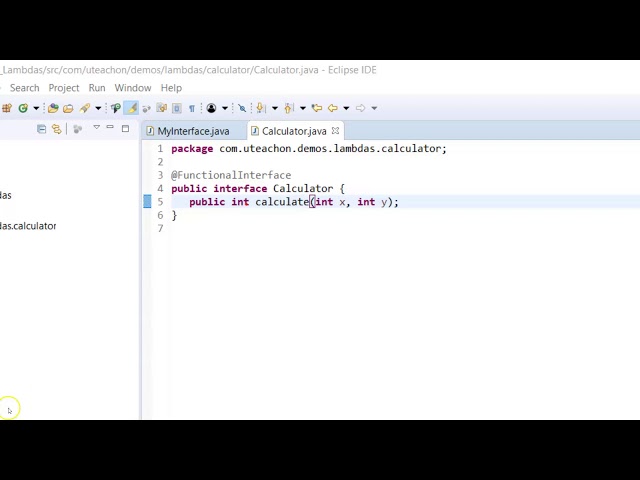Open the Window menu
640x480 pixels.
133,88
